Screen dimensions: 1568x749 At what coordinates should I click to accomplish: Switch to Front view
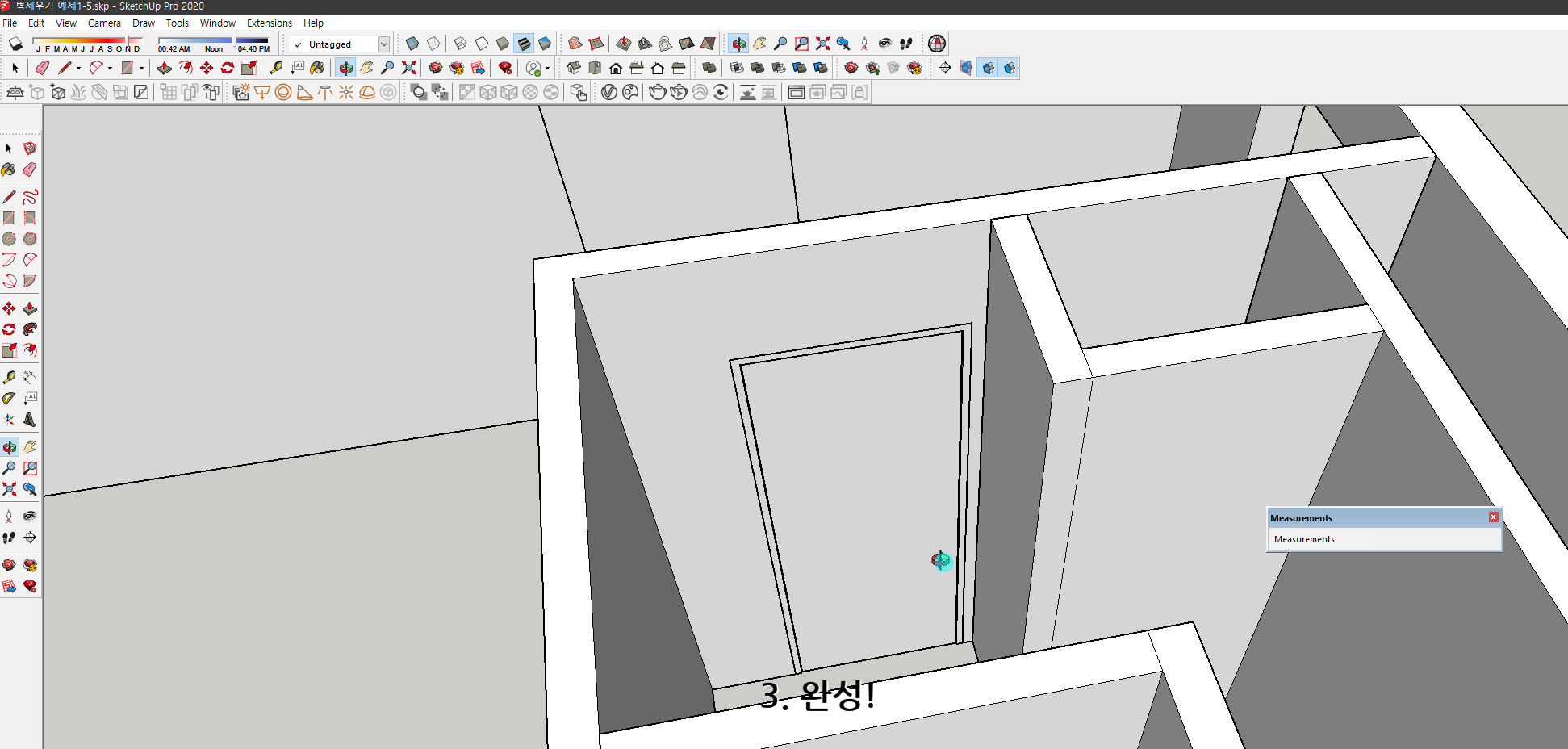coord(616,68)
